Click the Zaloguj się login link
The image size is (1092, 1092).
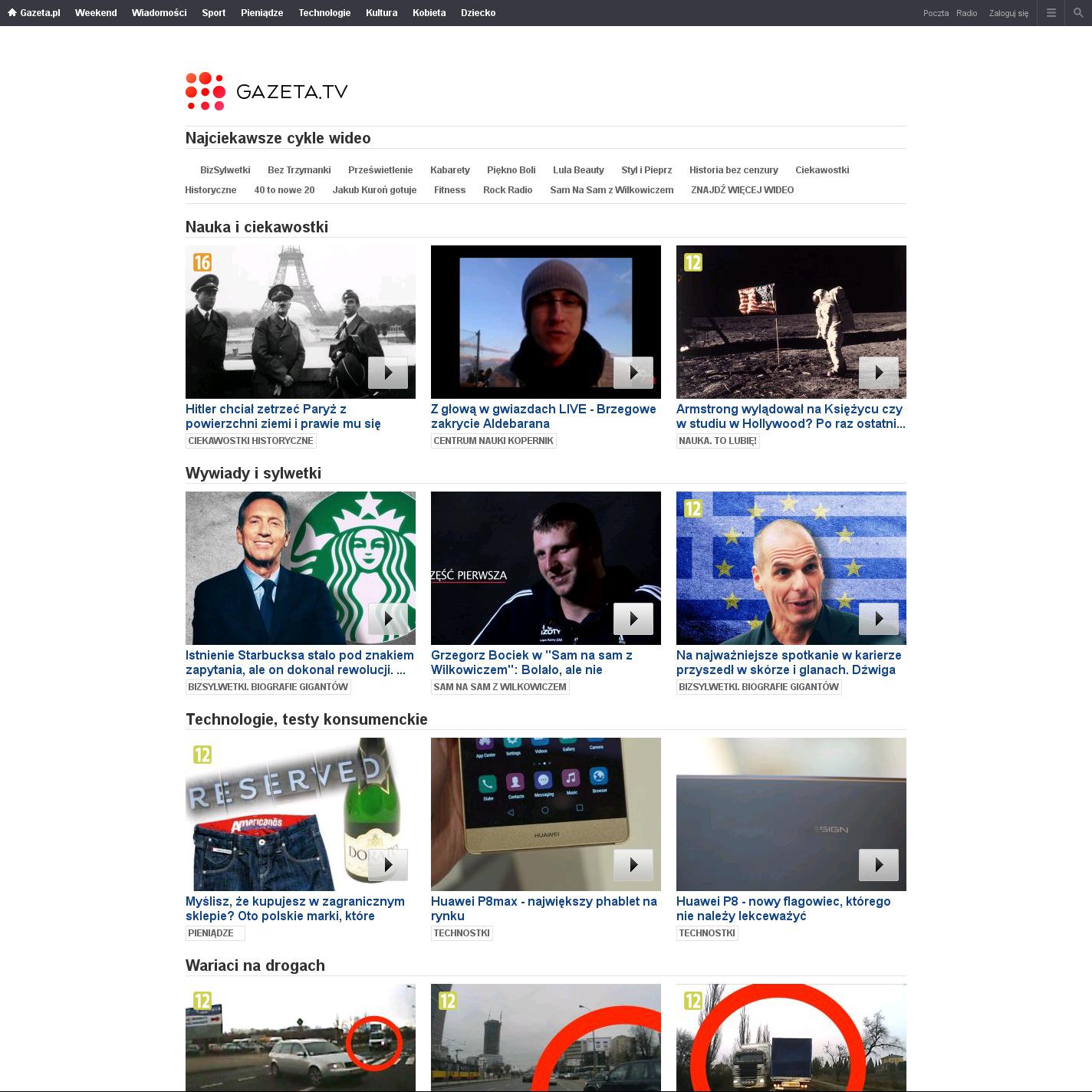click(1008, 13)
